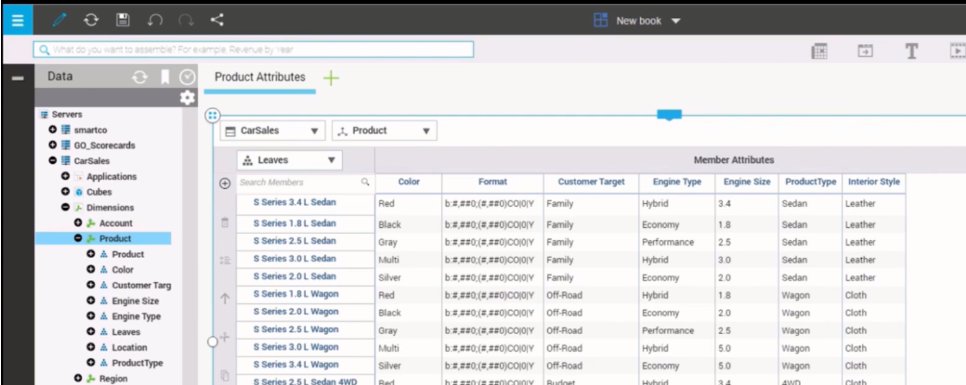Save the book with floppy icon
Viewport: 966px width, 385px height.
[x=123, y=20]
